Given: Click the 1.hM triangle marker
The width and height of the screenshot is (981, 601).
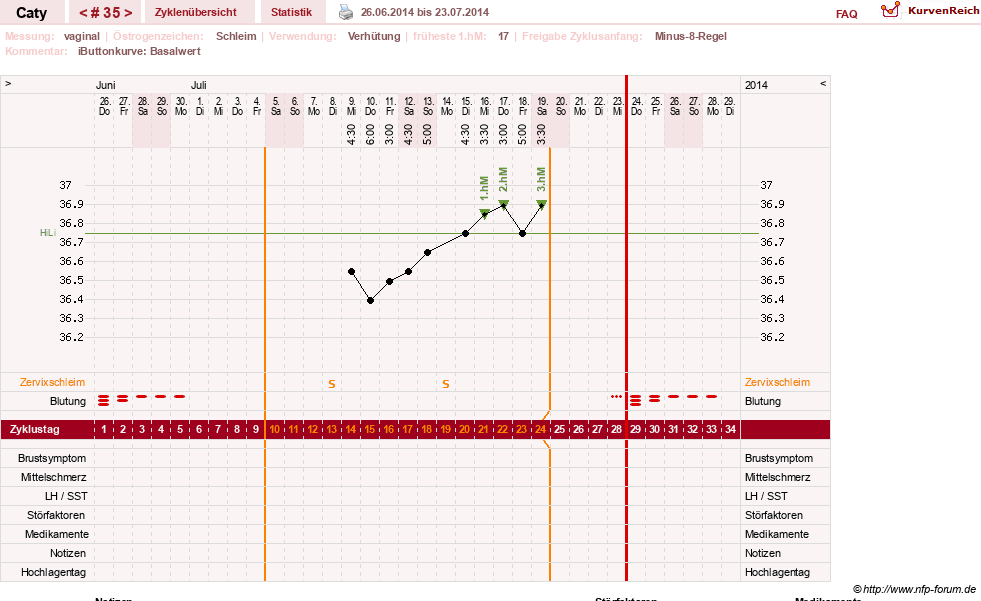Looking at the screenshot, I should 484,214.
